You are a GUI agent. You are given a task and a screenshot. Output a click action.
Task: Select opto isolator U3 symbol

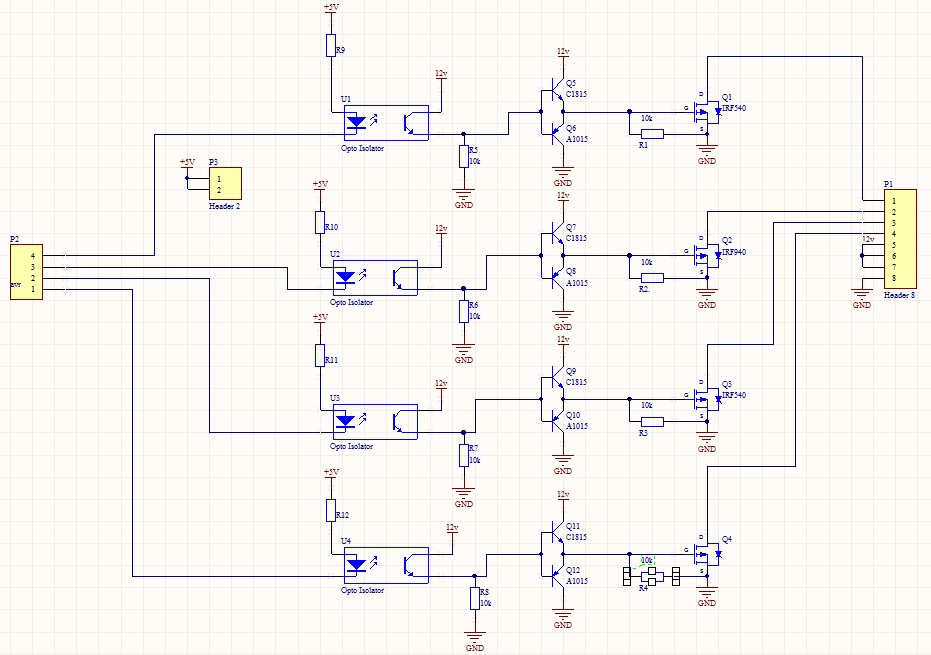375,422
